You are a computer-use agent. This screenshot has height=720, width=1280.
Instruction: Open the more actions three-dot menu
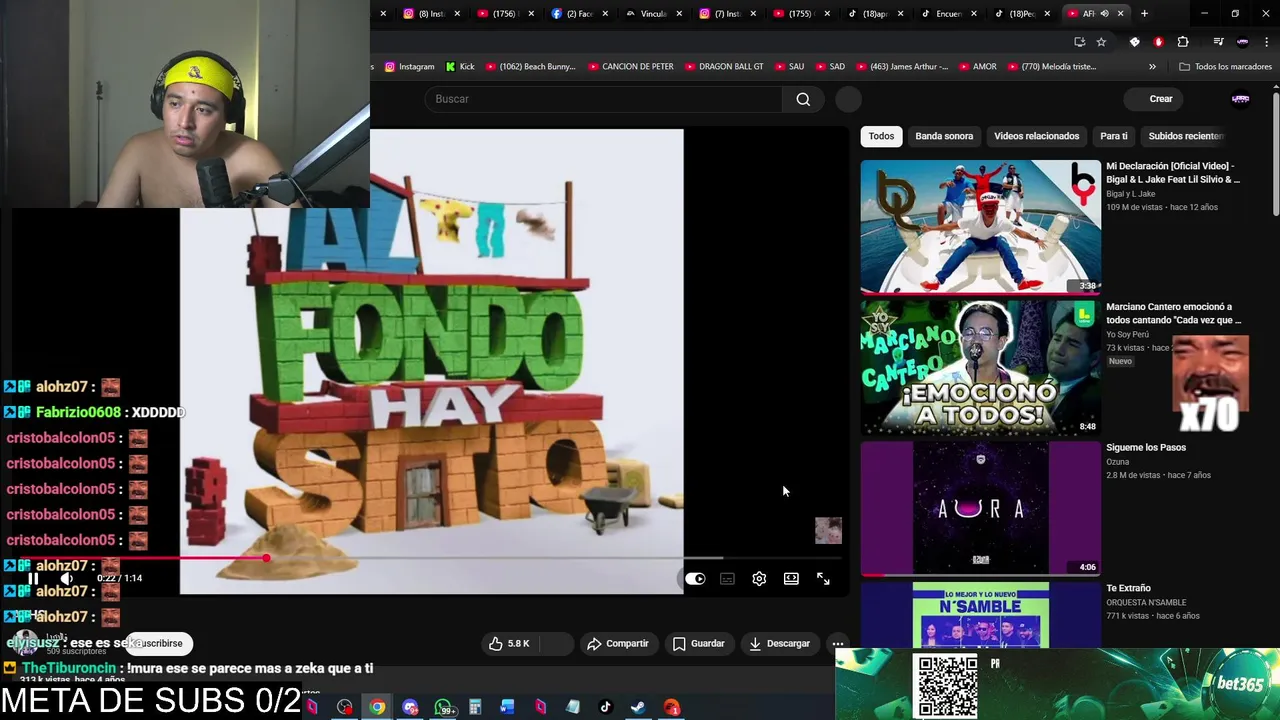point(838,643)
